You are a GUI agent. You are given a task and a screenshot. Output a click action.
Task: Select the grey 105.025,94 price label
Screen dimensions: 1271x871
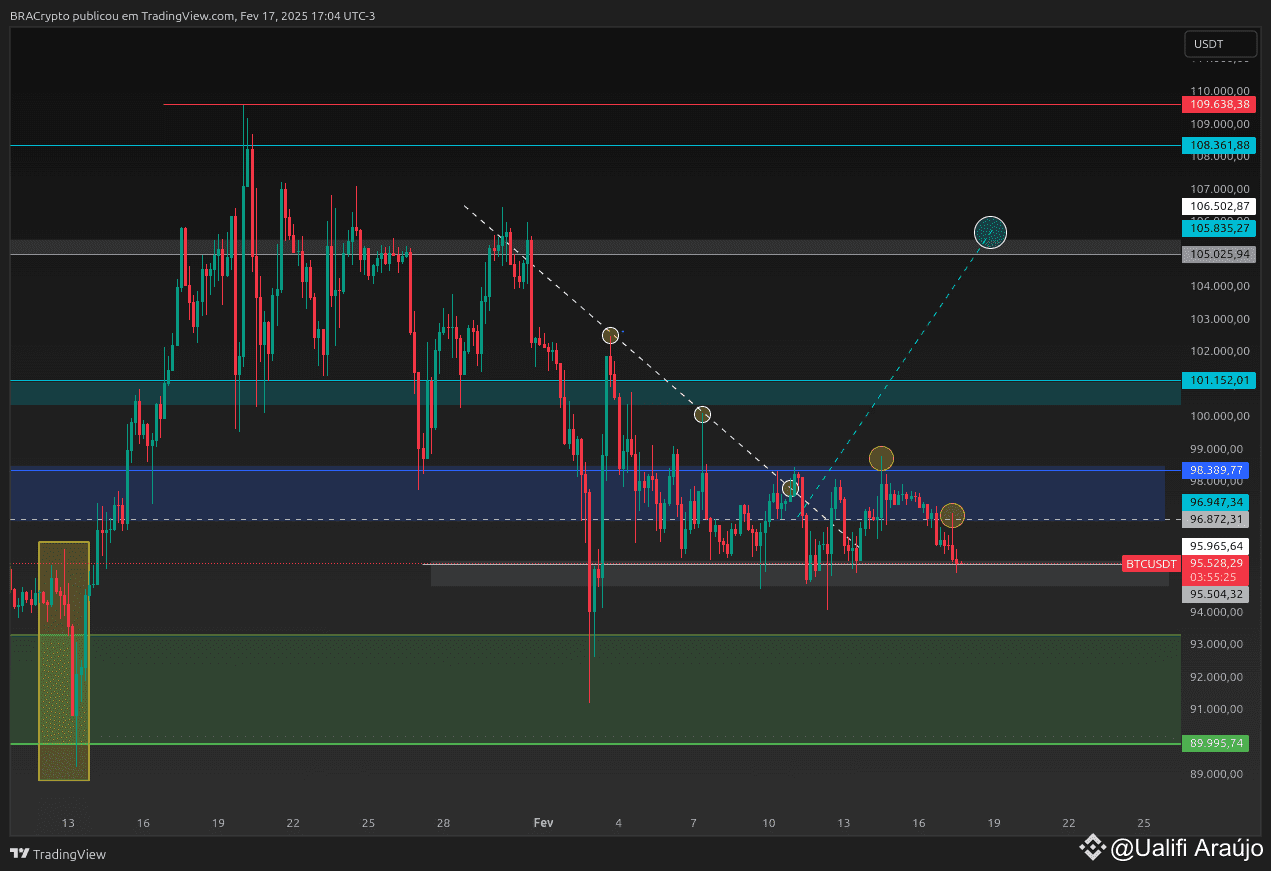coord(1217,254)
